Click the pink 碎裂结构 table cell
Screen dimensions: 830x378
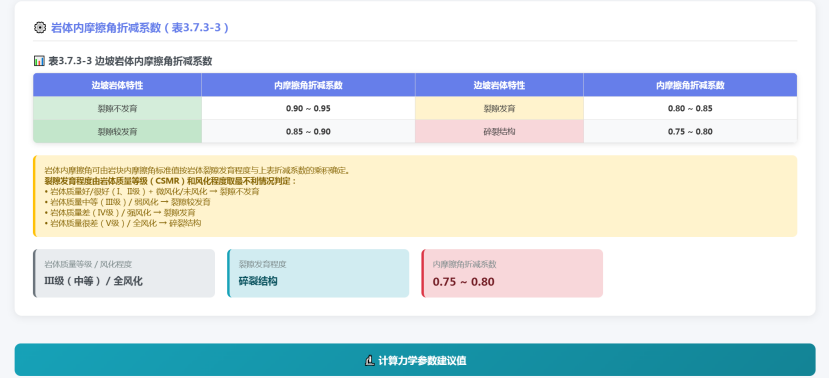[499, 131]
